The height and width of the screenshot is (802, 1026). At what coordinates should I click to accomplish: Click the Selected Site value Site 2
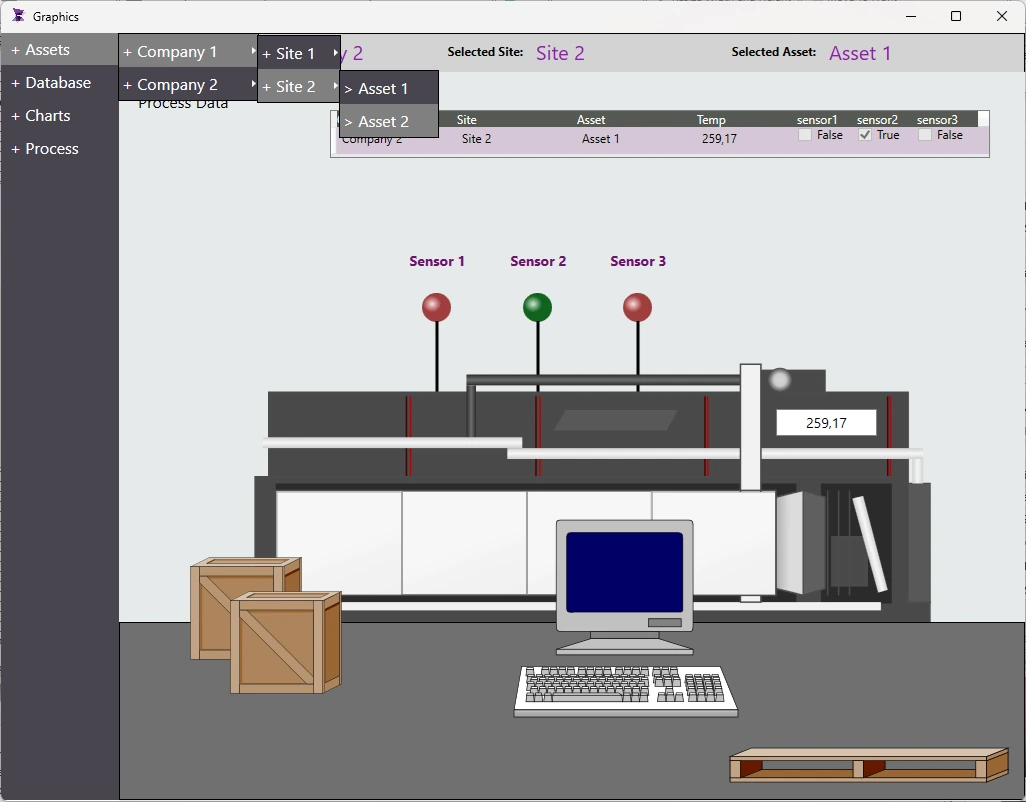tap(560, 53)
